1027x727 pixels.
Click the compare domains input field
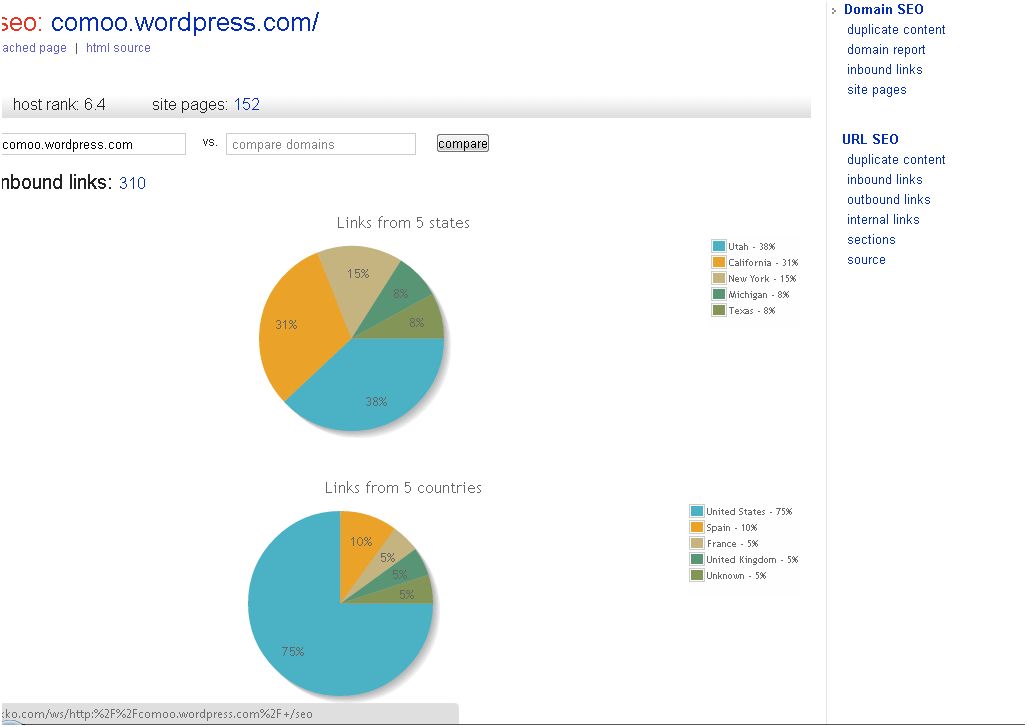pyautogui.click(x=320, y=145)
